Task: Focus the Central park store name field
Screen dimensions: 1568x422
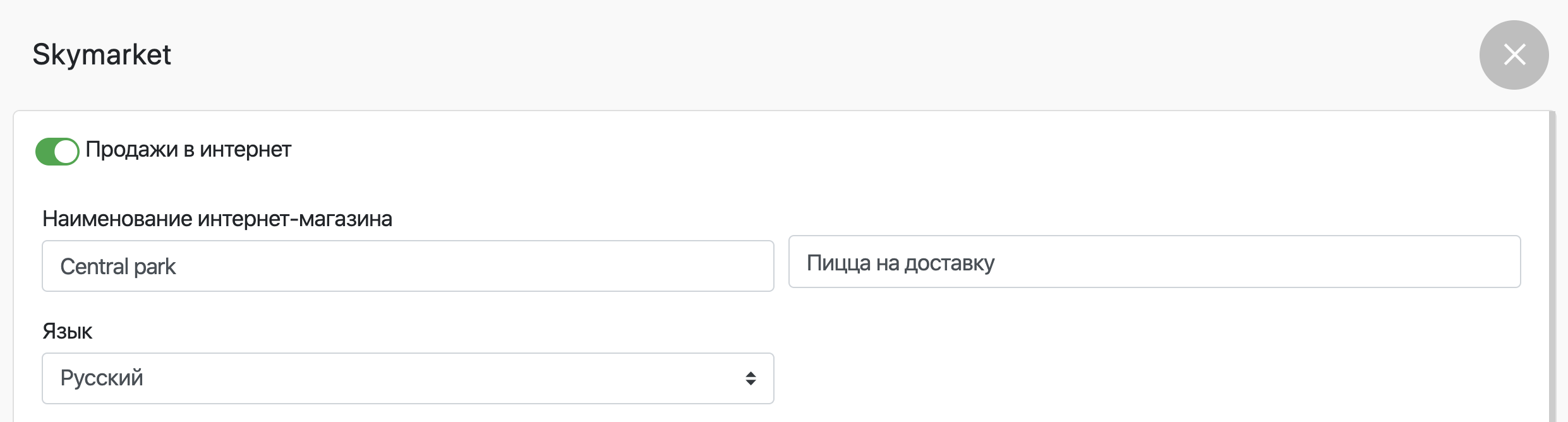Action: coord(407,266)
